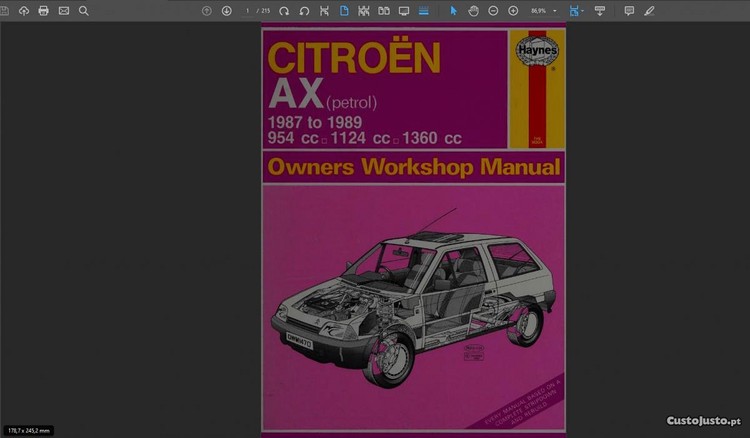Open search with the magnifier icon
This screenshot has width=750, height=438.
pos(84,10)
